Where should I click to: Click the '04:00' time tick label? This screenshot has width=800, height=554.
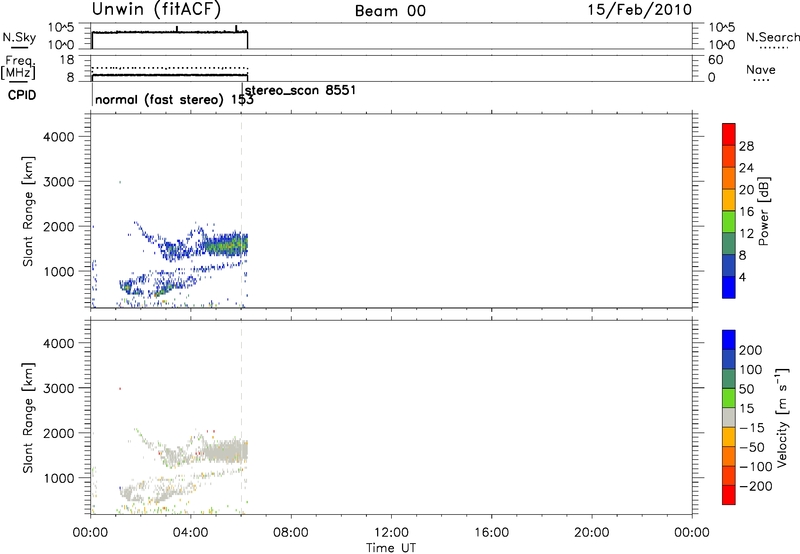(x=190, y=533)
